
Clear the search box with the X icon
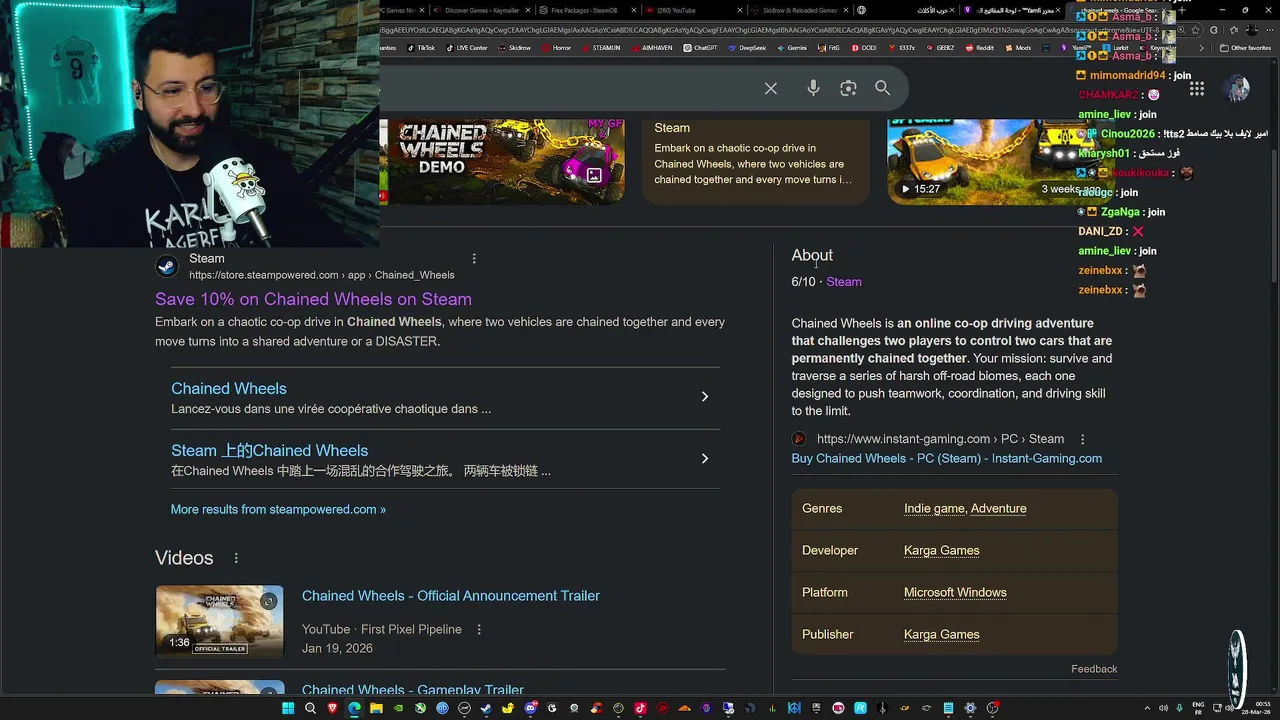tap(771, 88)
